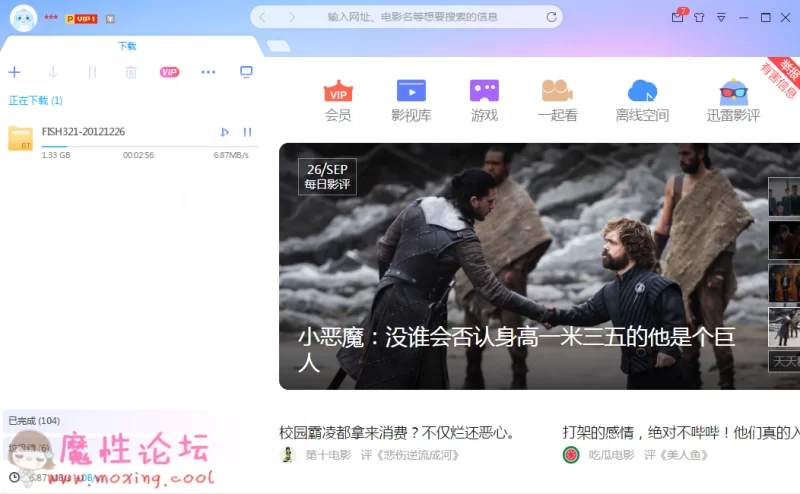Viewport: 800px width, 494px height.
Task: Open article 校园霸凌都拿来消费
Action: tap(397, 433)
